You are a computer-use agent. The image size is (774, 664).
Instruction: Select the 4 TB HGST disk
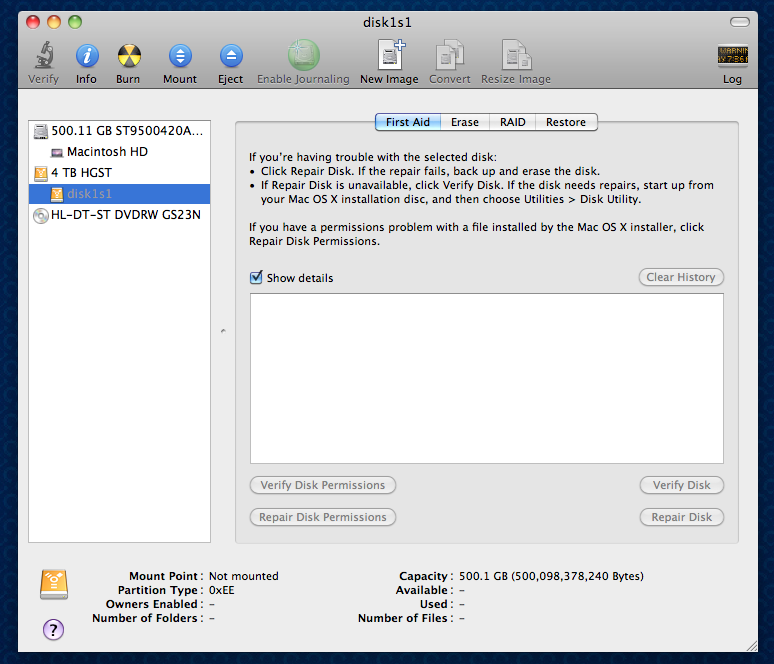[119, 173]
